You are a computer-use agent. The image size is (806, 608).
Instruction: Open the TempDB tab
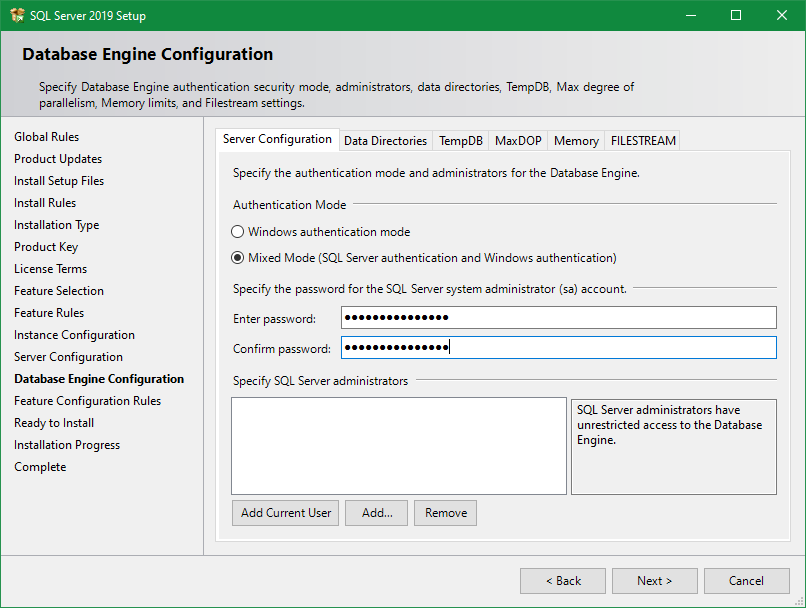(460, 140)
